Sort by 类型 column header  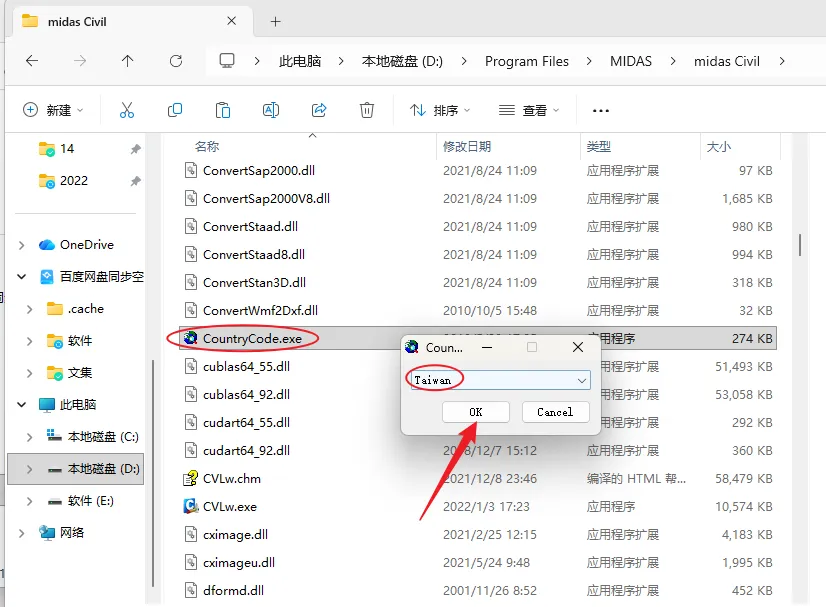(598, 146)
